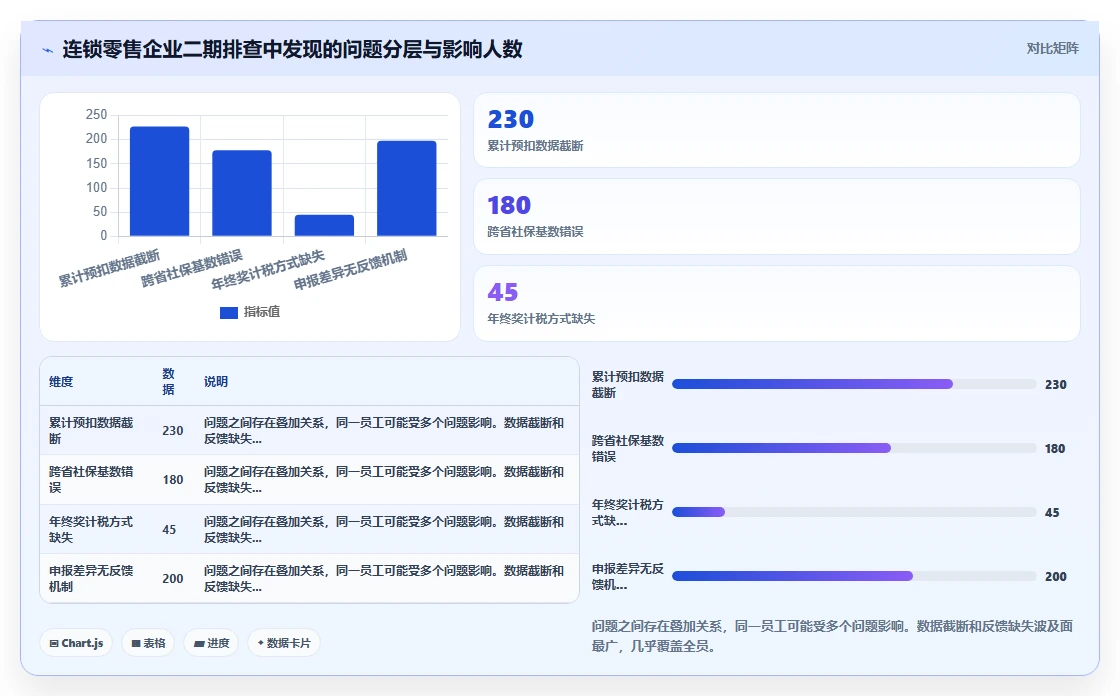Click the 进度 tag
The height and width of the screenshot is (696, 1120).
(x=211, y=643)
